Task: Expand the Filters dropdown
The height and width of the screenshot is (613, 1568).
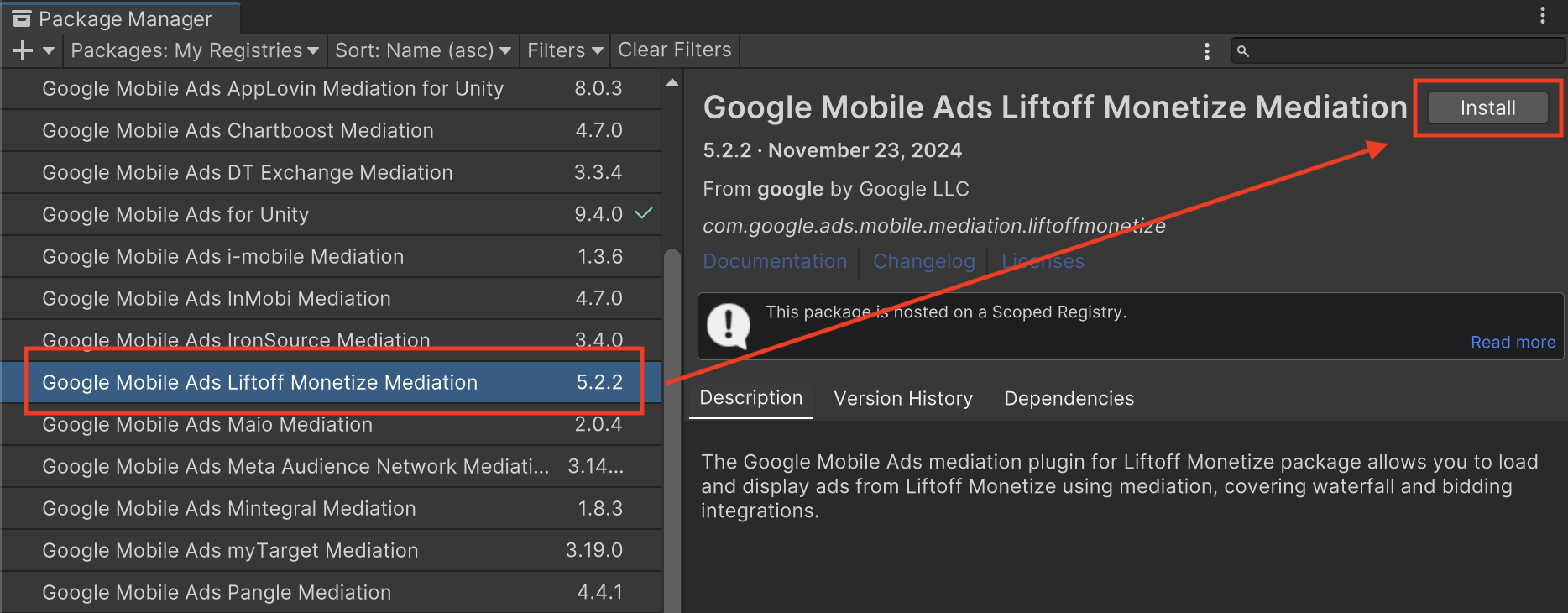Action: coord(565,51)
